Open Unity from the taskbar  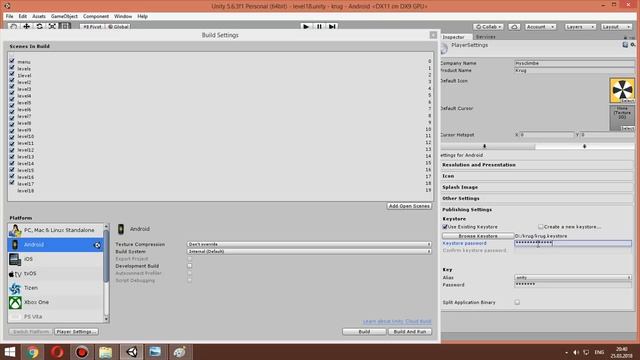point(131,352)
